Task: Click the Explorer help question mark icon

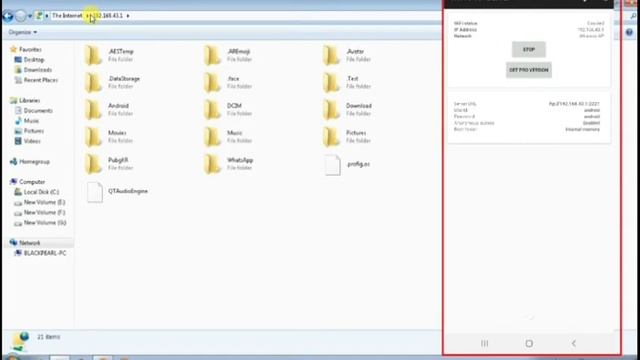Action: (x=629, y=32)
